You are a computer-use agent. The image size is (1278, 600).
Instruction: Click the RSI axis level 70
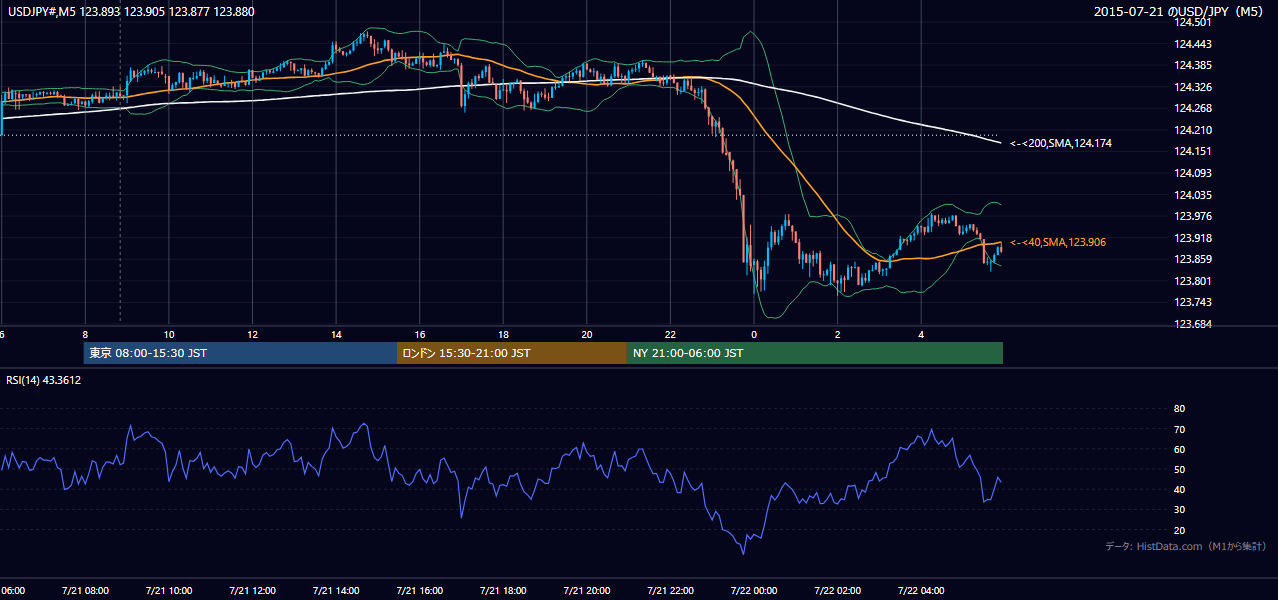point(1179,429)
